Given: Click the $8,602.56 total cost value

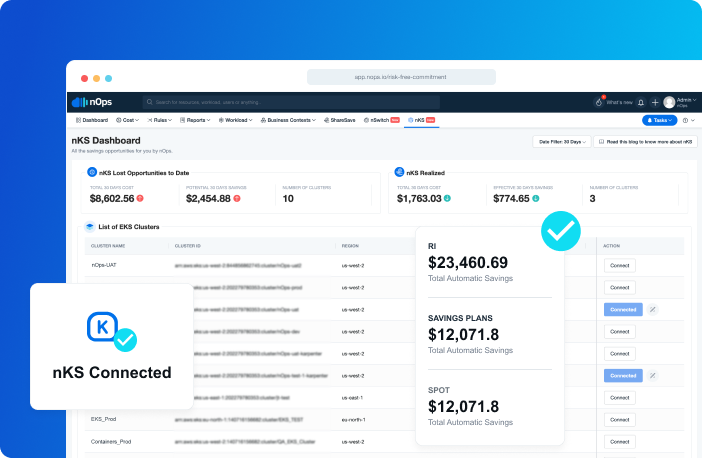Looking at the screenshot, I should (112, 198).
